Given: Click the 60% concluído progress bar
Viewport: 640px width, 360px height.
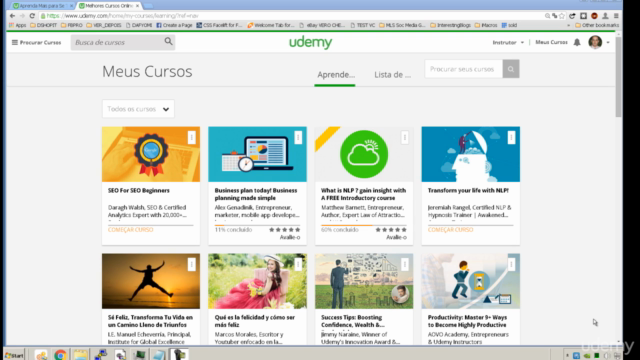Looking at the screenshot, I should tap(364, 225).
